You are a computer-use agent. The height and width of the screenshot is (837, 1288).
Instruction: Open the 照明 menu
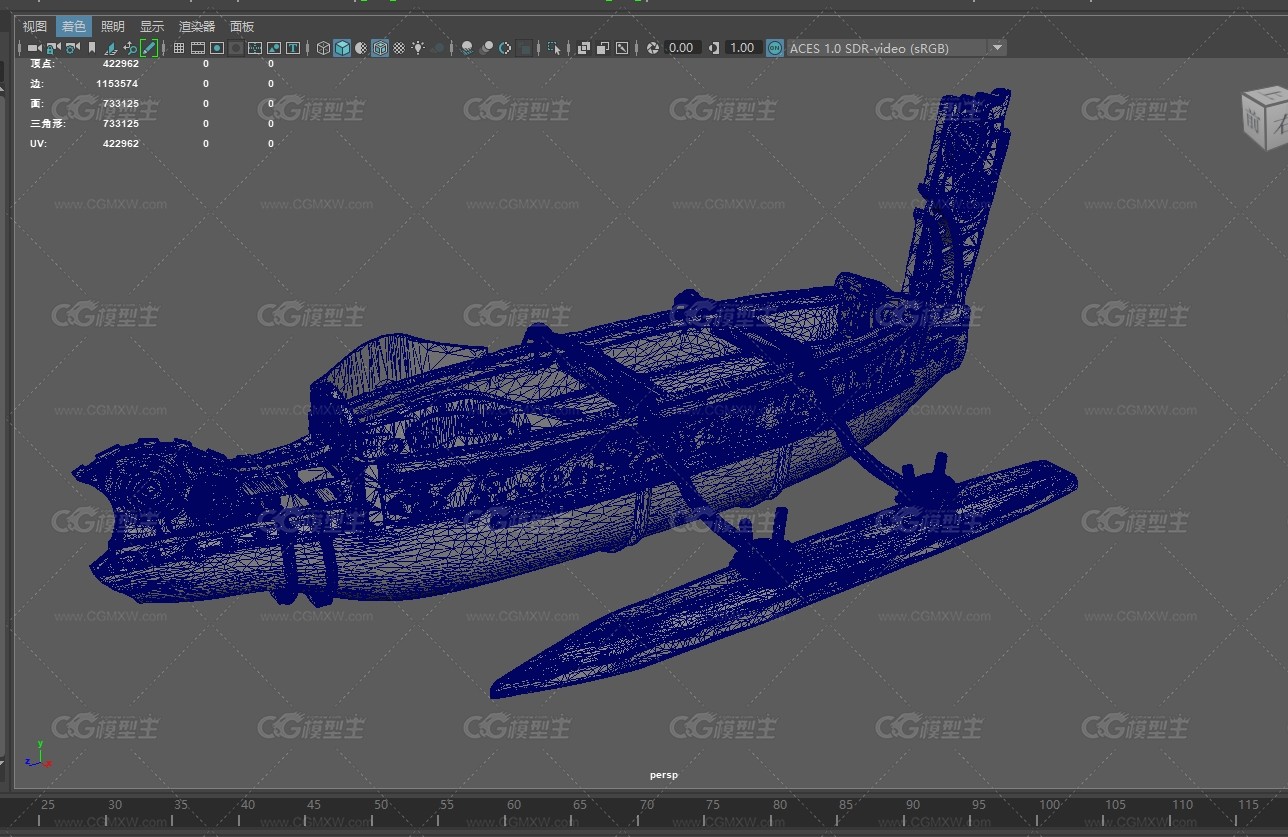113,27
